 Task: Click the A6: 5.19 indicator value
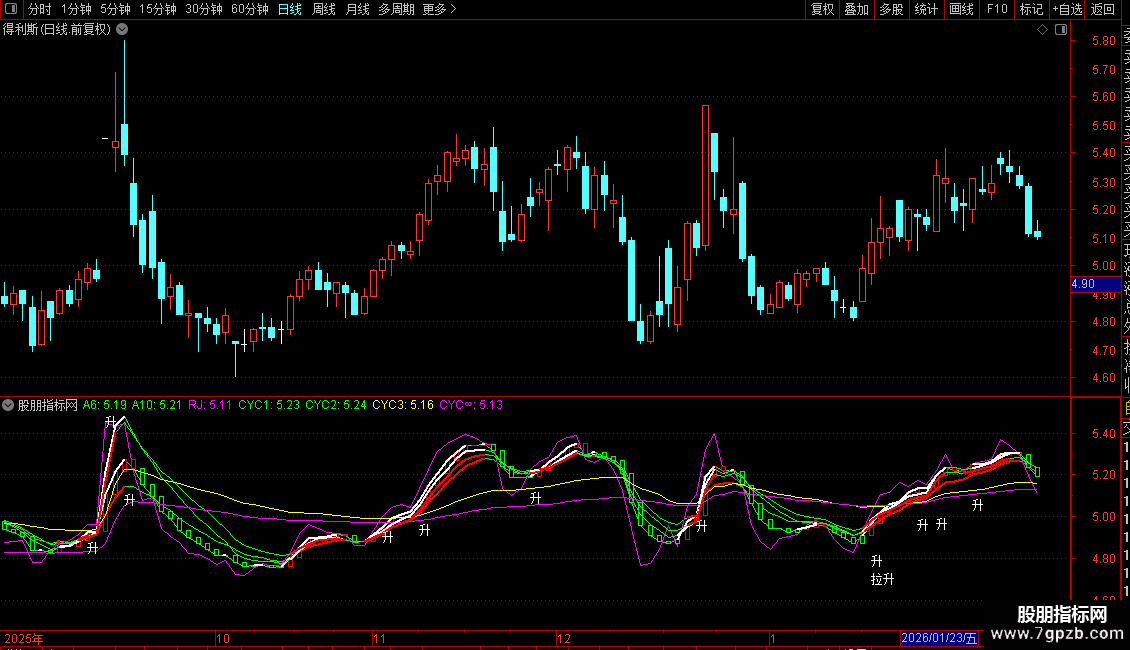click(x=104, y=405)
